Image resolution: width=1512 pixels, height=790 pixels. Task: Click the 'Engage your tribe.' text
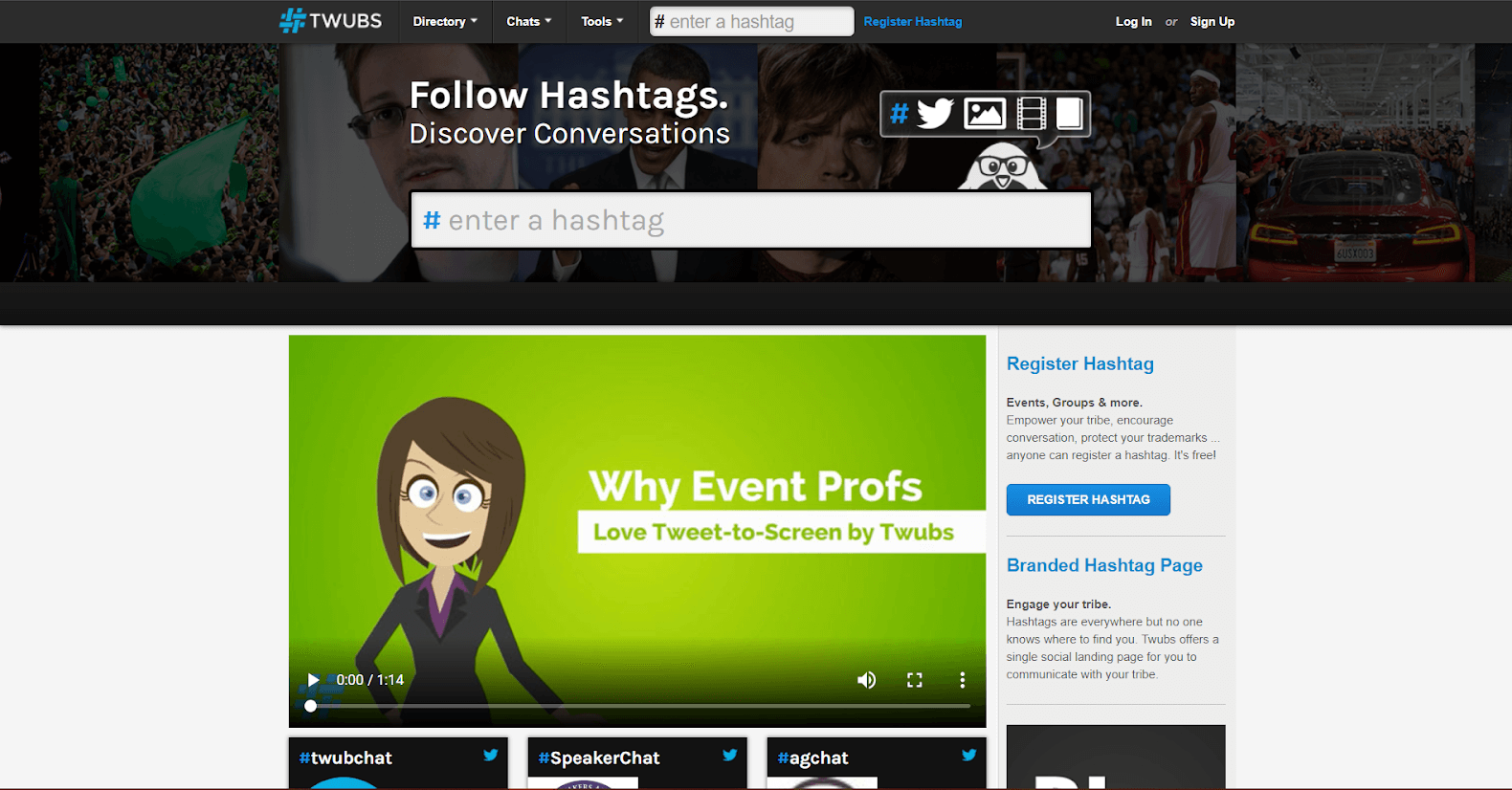click(1058, 604)
